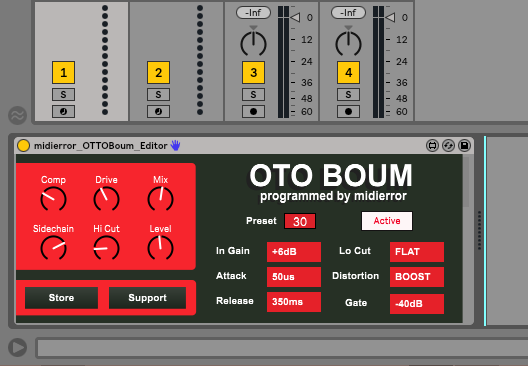
Task: Open the Distortion BOOST dropdown
Action: pos(417,277)
